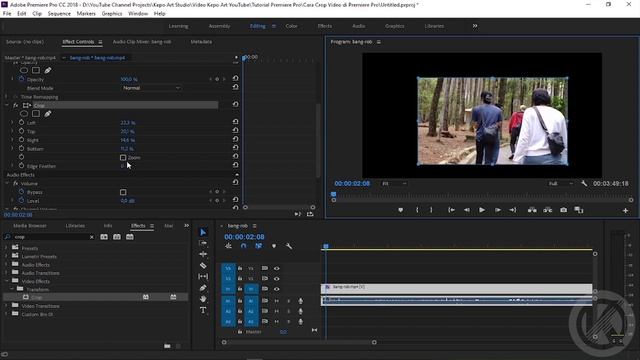The image size is (640, 360).
Task: Step back one frame in the Program monitor
Action: [x=467, y=210]
